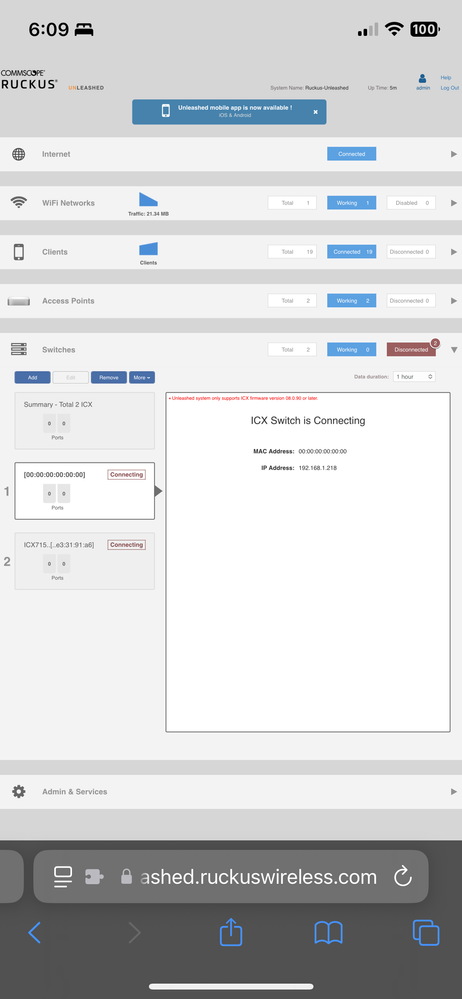Click the Admin & Services gear icon

click(18, 791)
